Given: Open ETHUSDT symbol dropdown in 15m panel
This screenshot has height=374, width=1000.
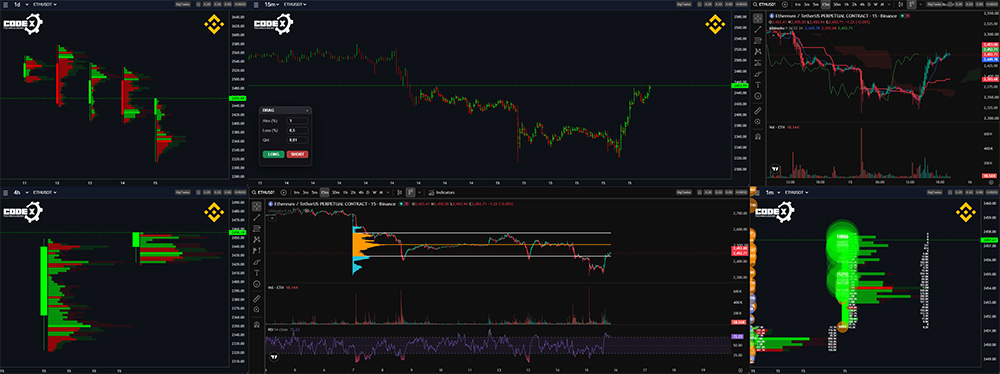Looking at the screenshot, I should click(x=295, y=4).
